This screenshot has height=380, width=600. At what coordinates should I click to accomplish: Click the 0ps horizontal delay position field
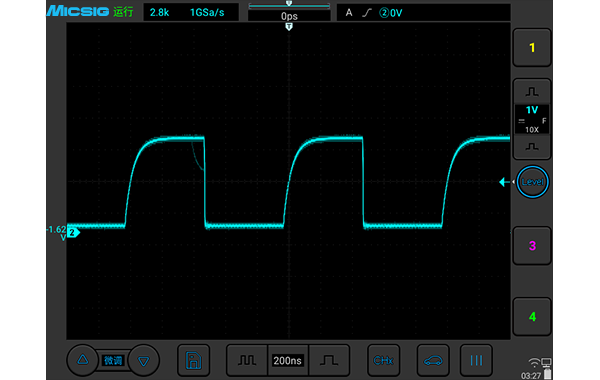coord(289,16)
